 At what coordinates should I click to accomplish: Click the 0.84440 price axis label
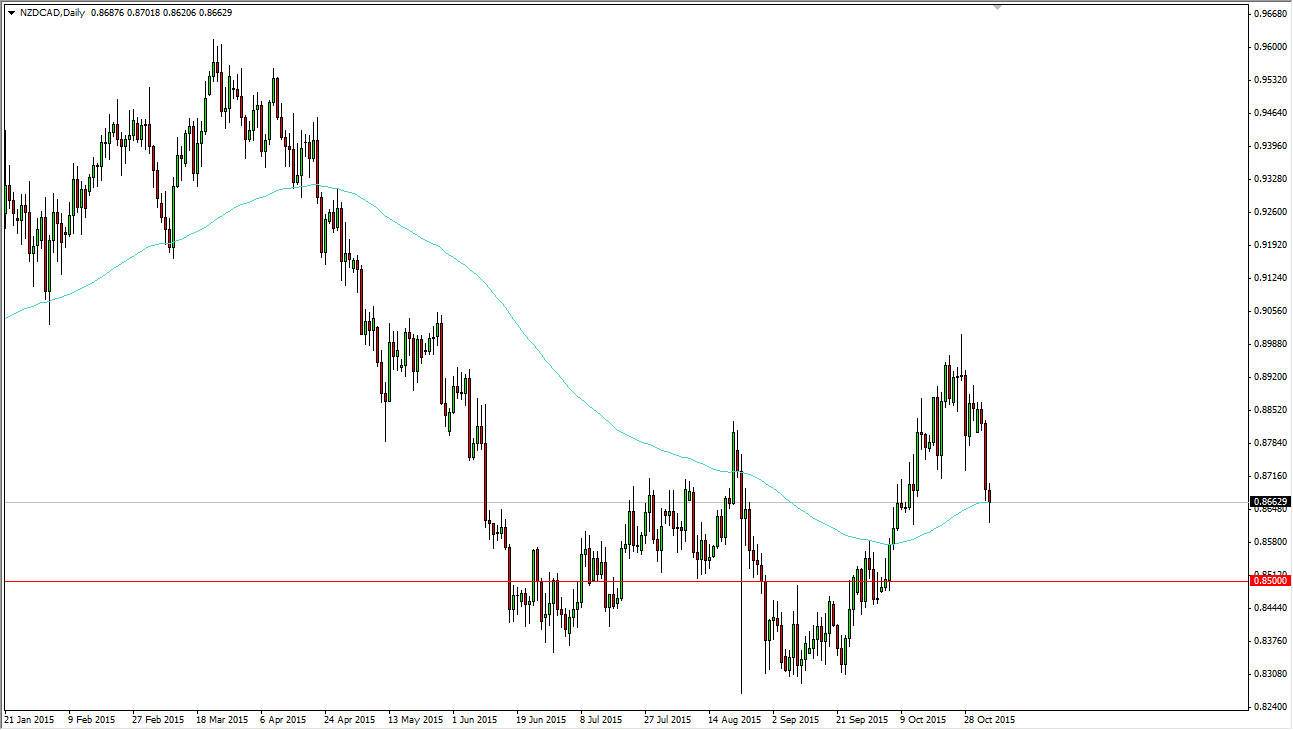pos(1268,608)
